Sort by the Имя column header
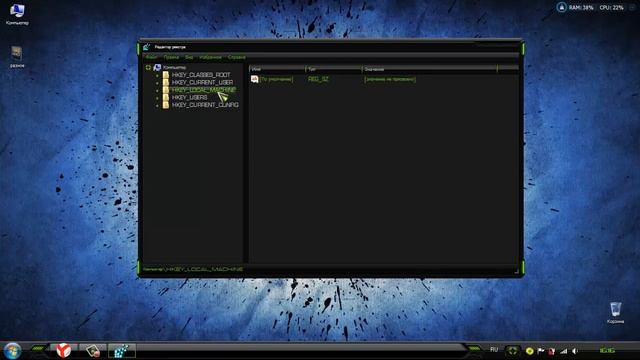Screen dimensions: 640x360 tap(278, 69)
